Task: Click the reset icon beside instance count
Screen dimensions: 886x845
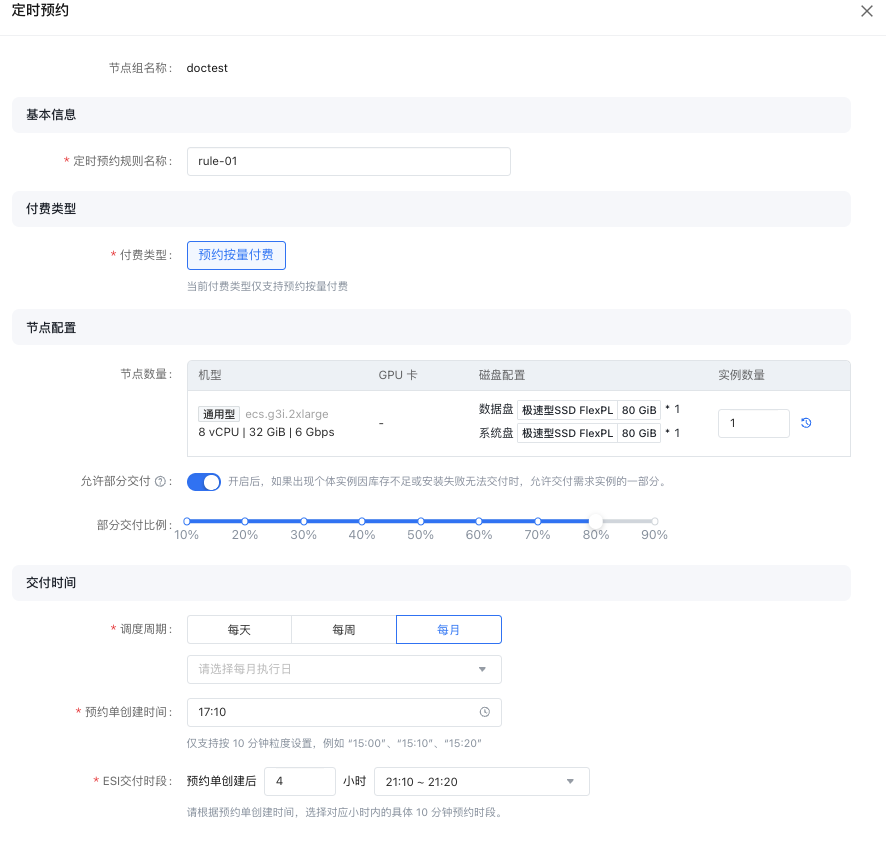Action: (806, 423)
